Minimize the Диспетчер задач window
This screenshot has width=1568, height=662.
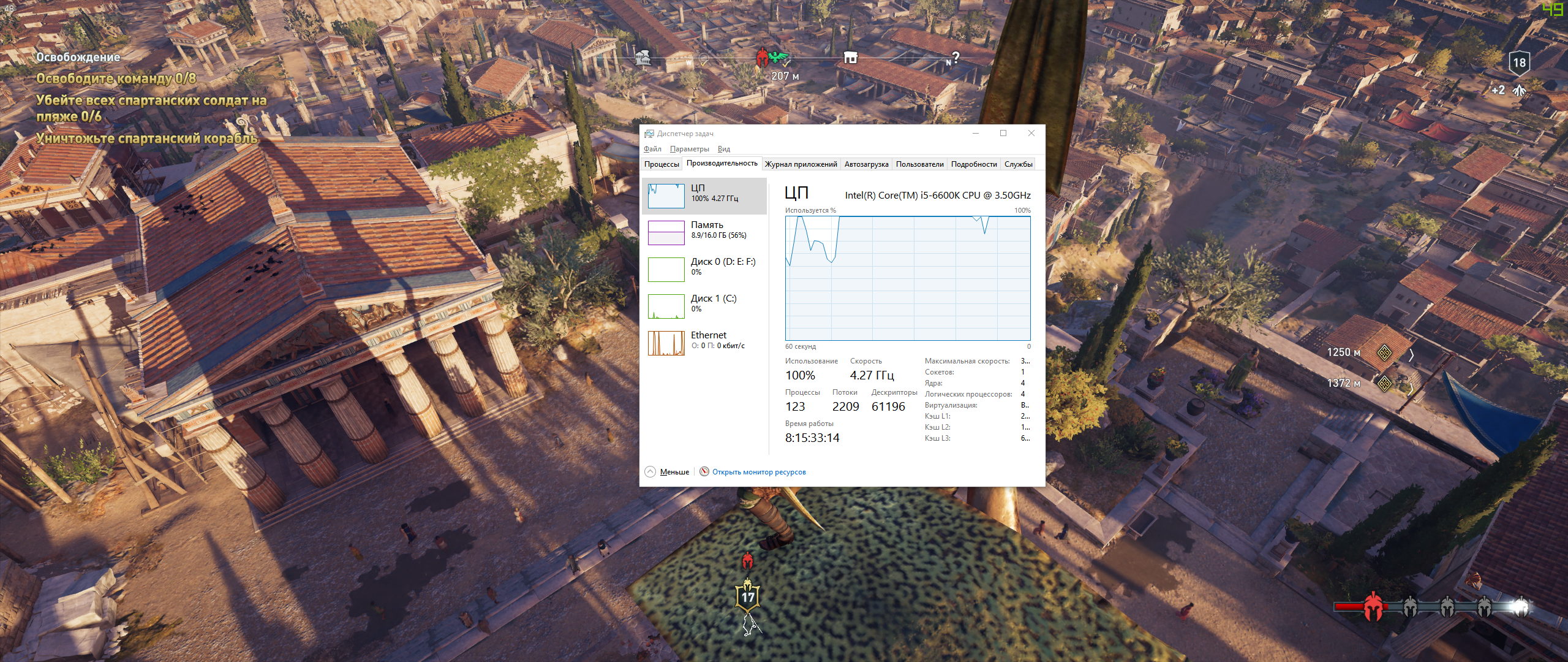(976, 133)
